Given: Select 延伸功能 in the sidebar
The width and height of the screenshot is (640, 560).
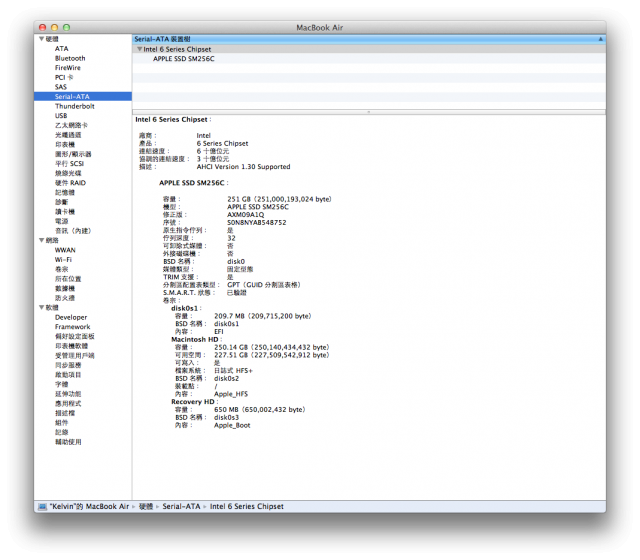Looking at the screenshot, I should (68, 394).
